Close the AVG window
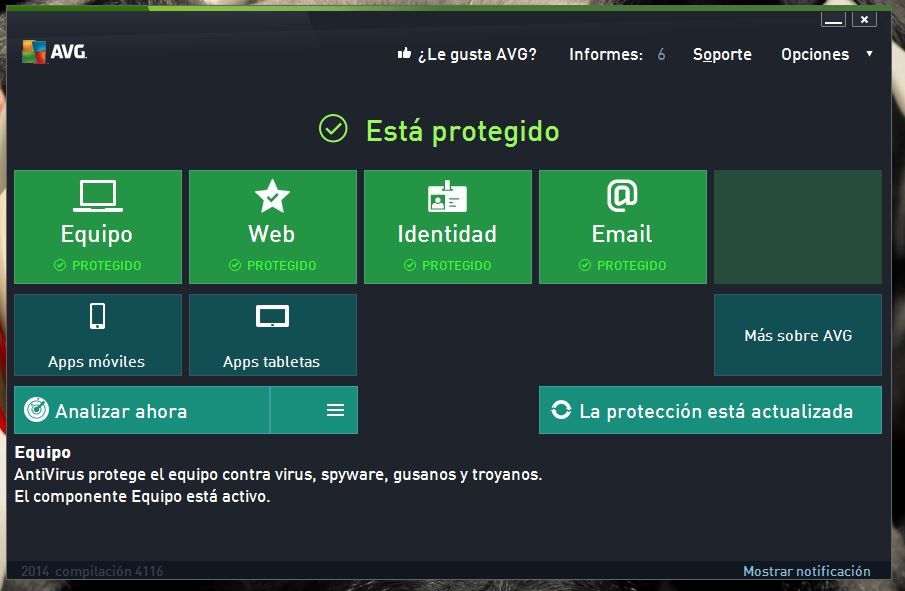This screenshot has width=905, height=591. point(864,19)
